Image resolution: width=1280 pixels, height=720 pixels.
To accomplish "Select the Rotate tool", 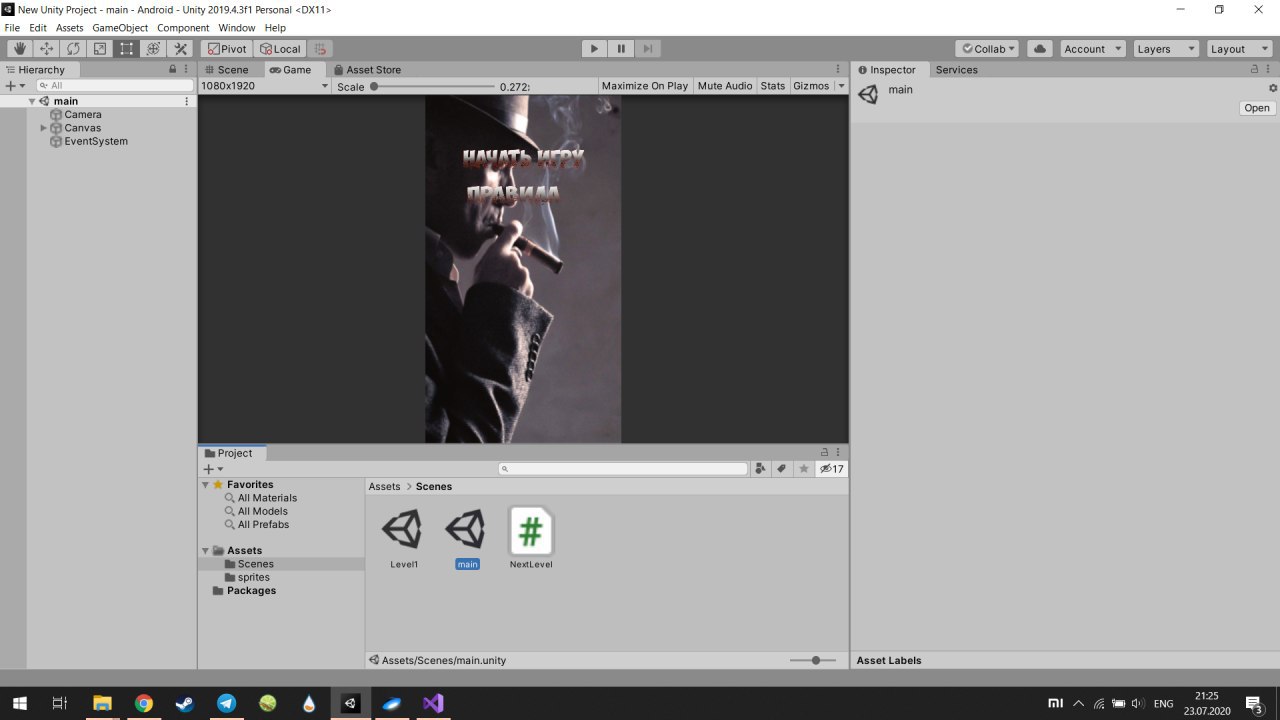I will coord(73,49).
